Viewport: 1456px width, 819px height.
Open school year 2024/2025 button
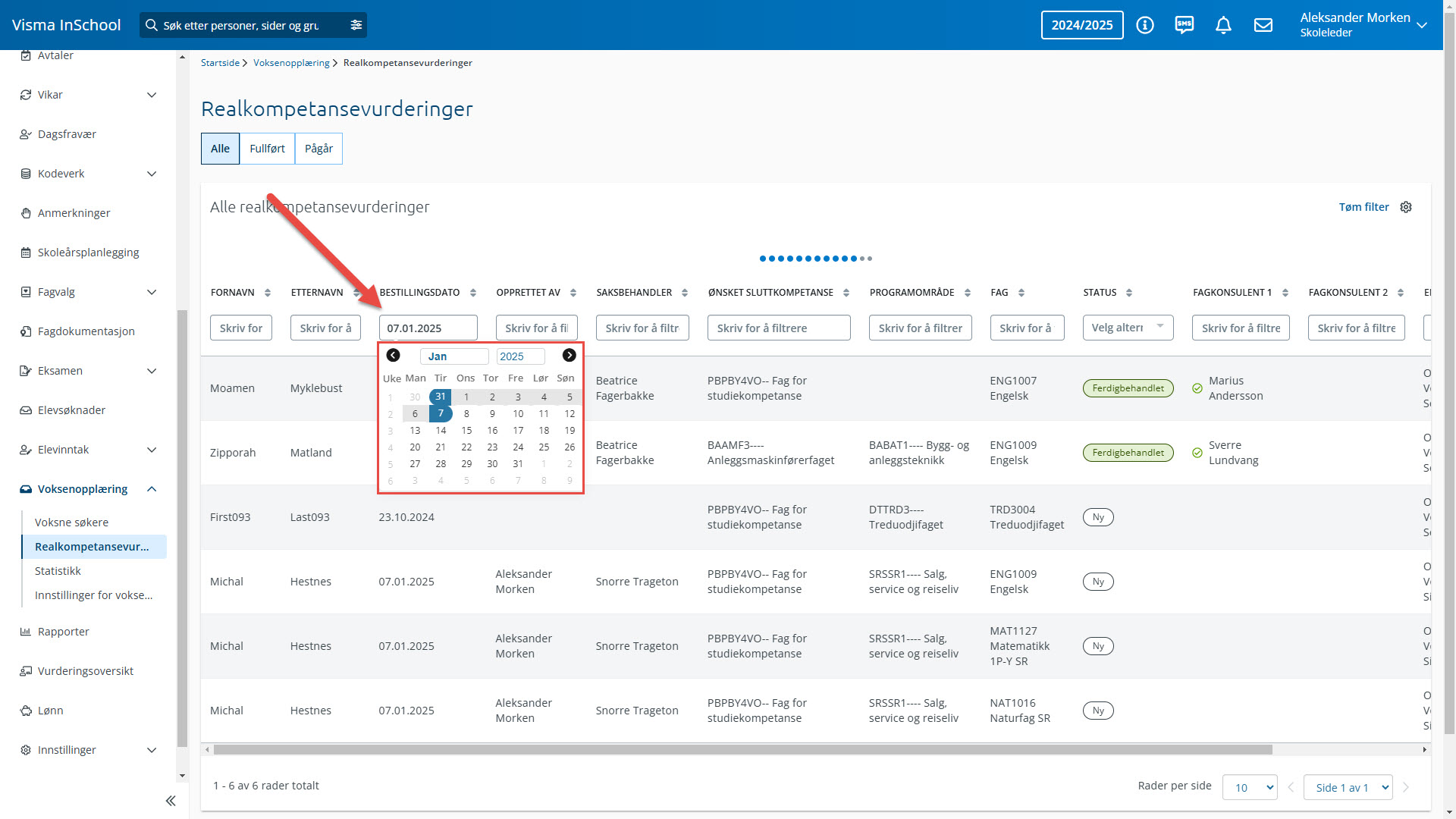[x=1081, y=25]
